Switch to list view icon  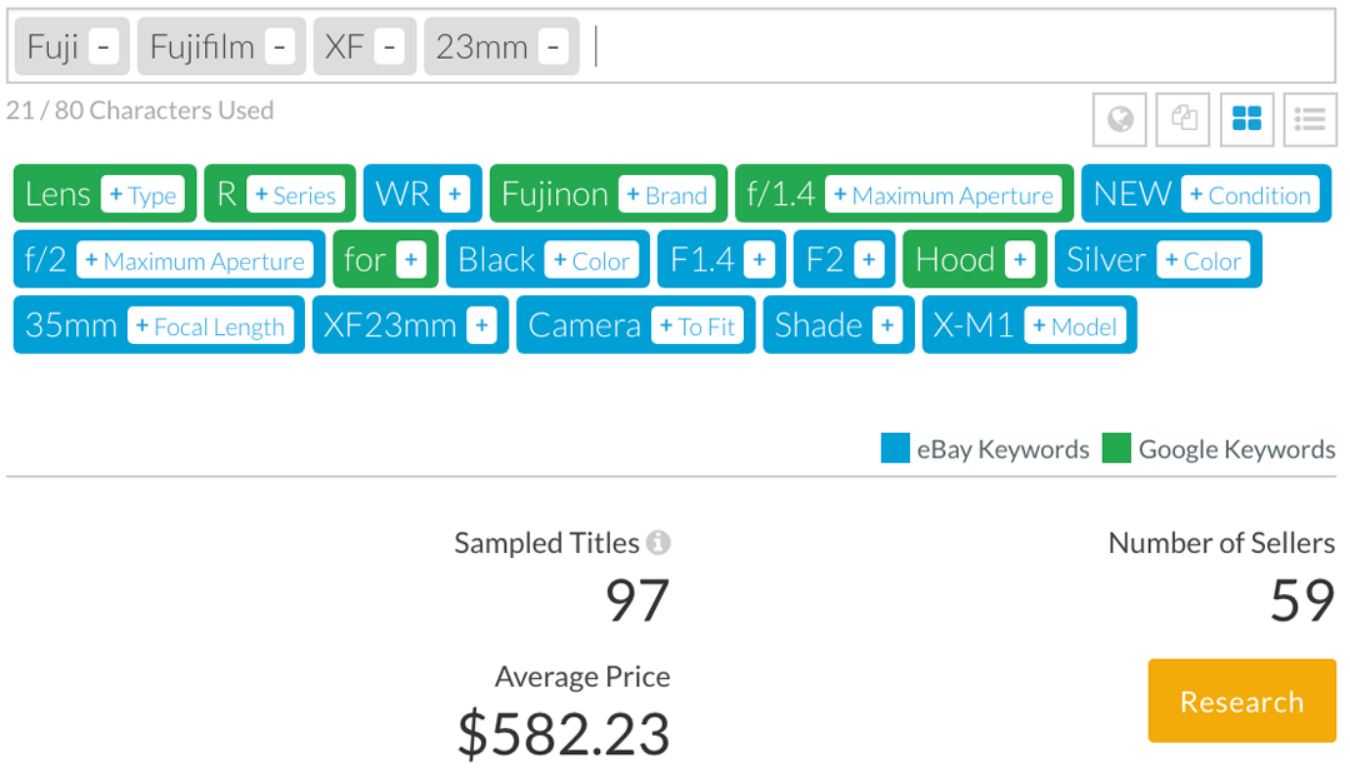click(x=1309, y=120)
